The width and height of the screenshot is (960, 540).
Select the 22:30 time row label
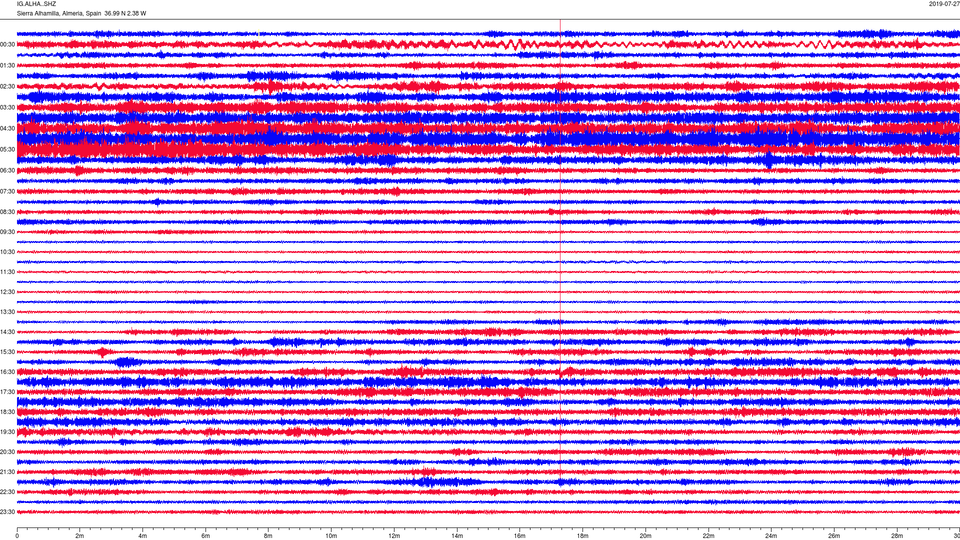[x=7, y=492]
